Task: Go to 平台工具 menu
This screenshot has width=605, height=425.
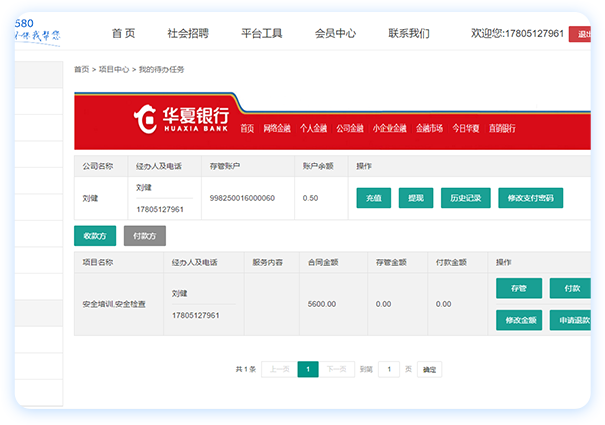Action: [262, 33]
